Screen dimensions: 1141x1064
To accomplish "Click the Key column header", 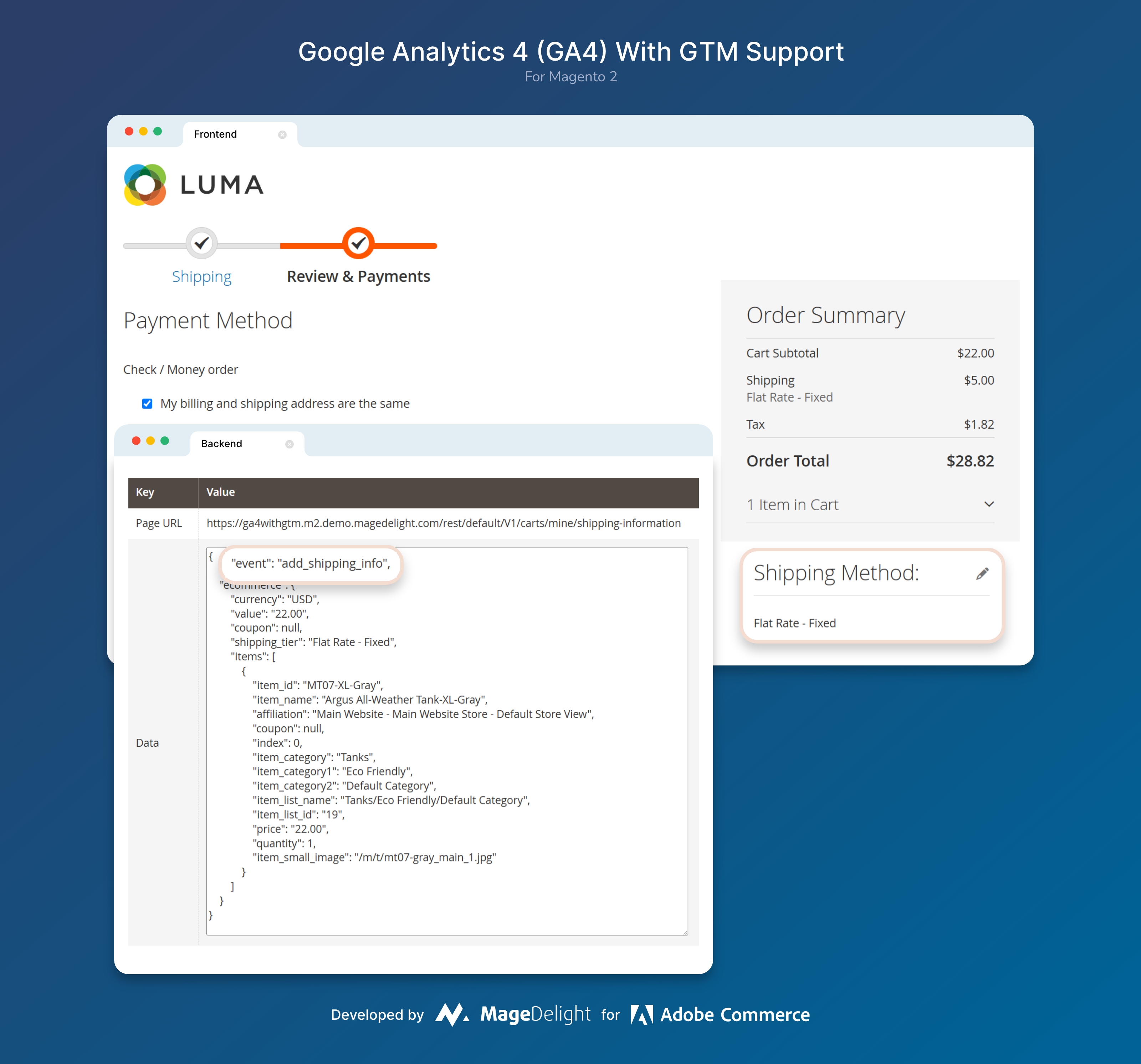I will click(163, 492).
